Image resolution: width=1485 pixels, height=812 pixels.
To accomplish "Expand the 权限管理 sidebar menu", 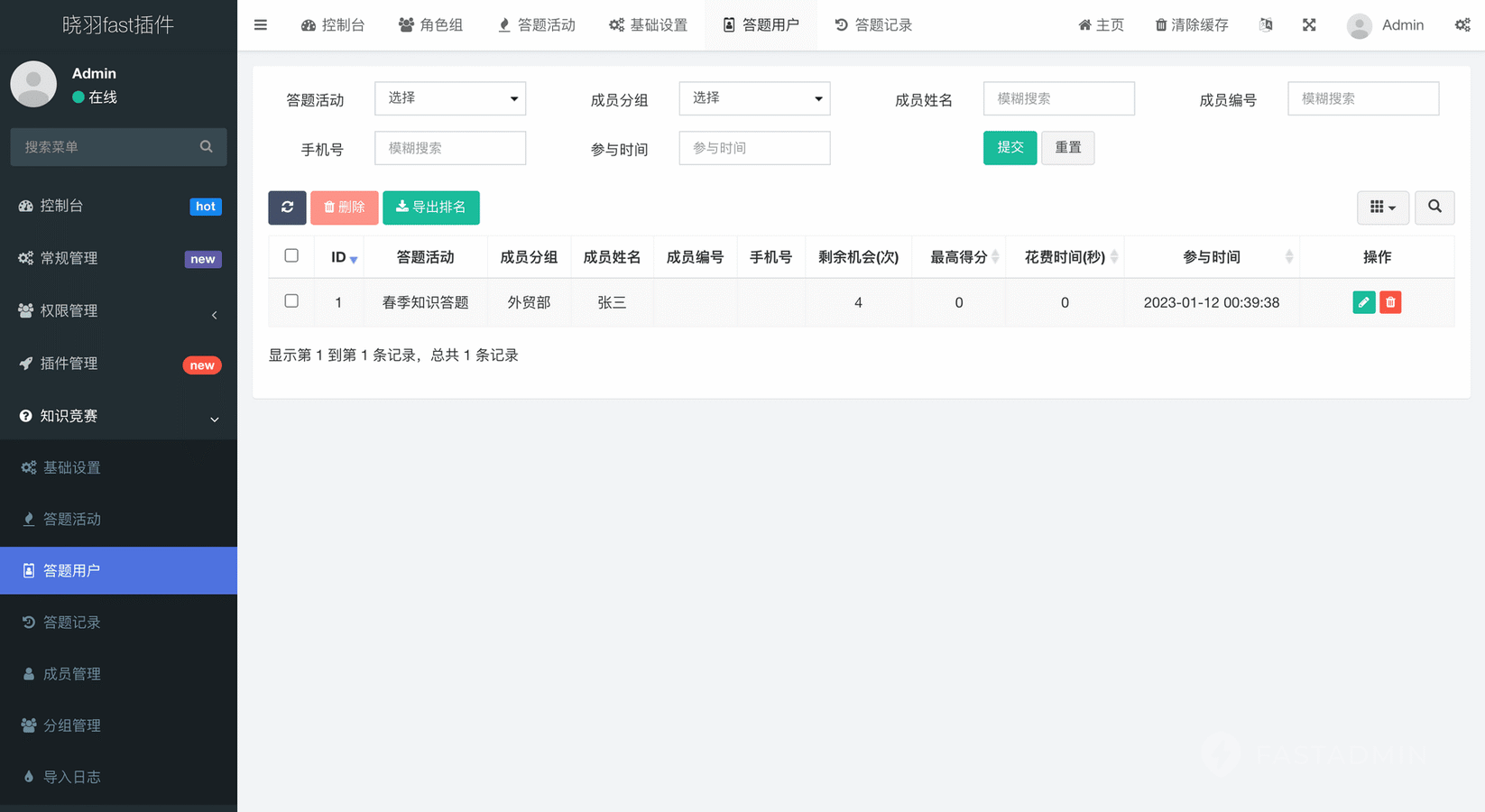I will pyautogui.click(x=117, y=311).
